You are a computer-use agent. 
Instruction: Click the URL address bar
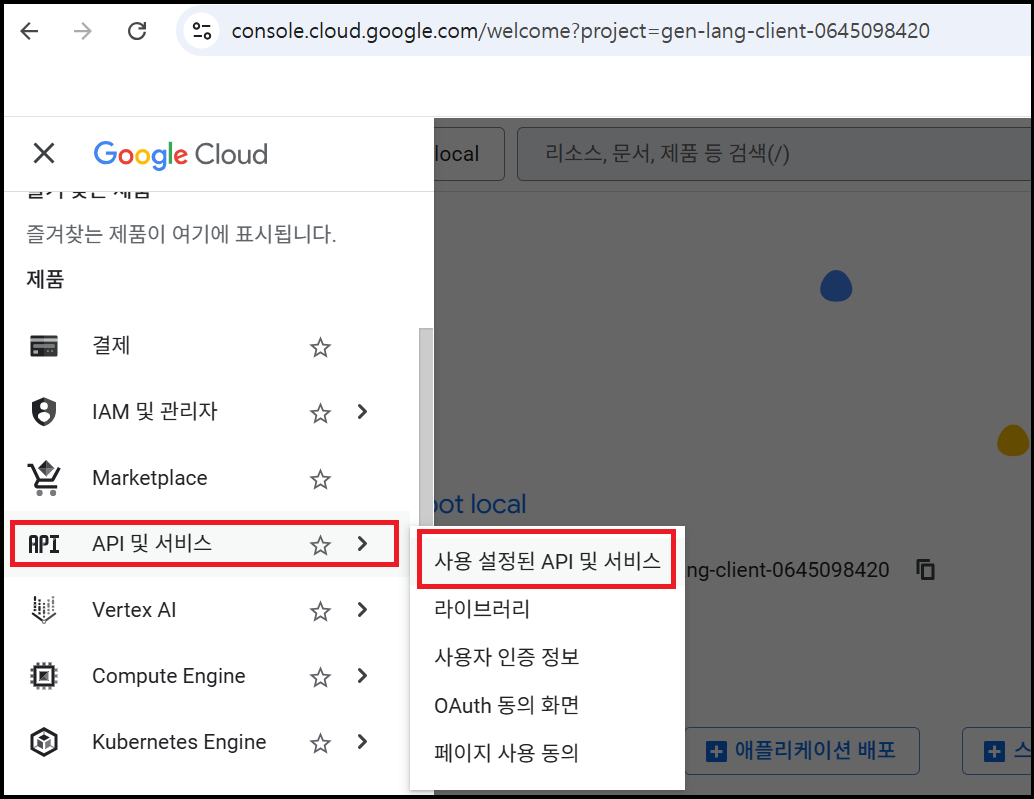580,31
